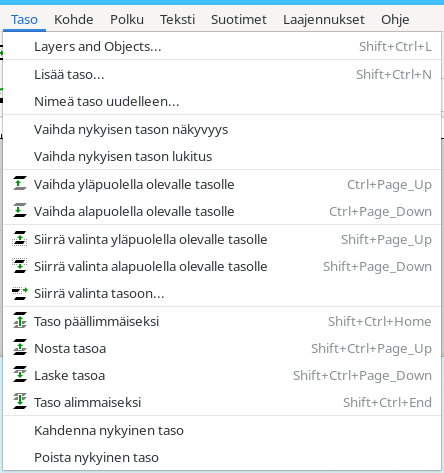
Task: Click the Shift+Ctrl+N shortcut label
Action: click(394, 74)
